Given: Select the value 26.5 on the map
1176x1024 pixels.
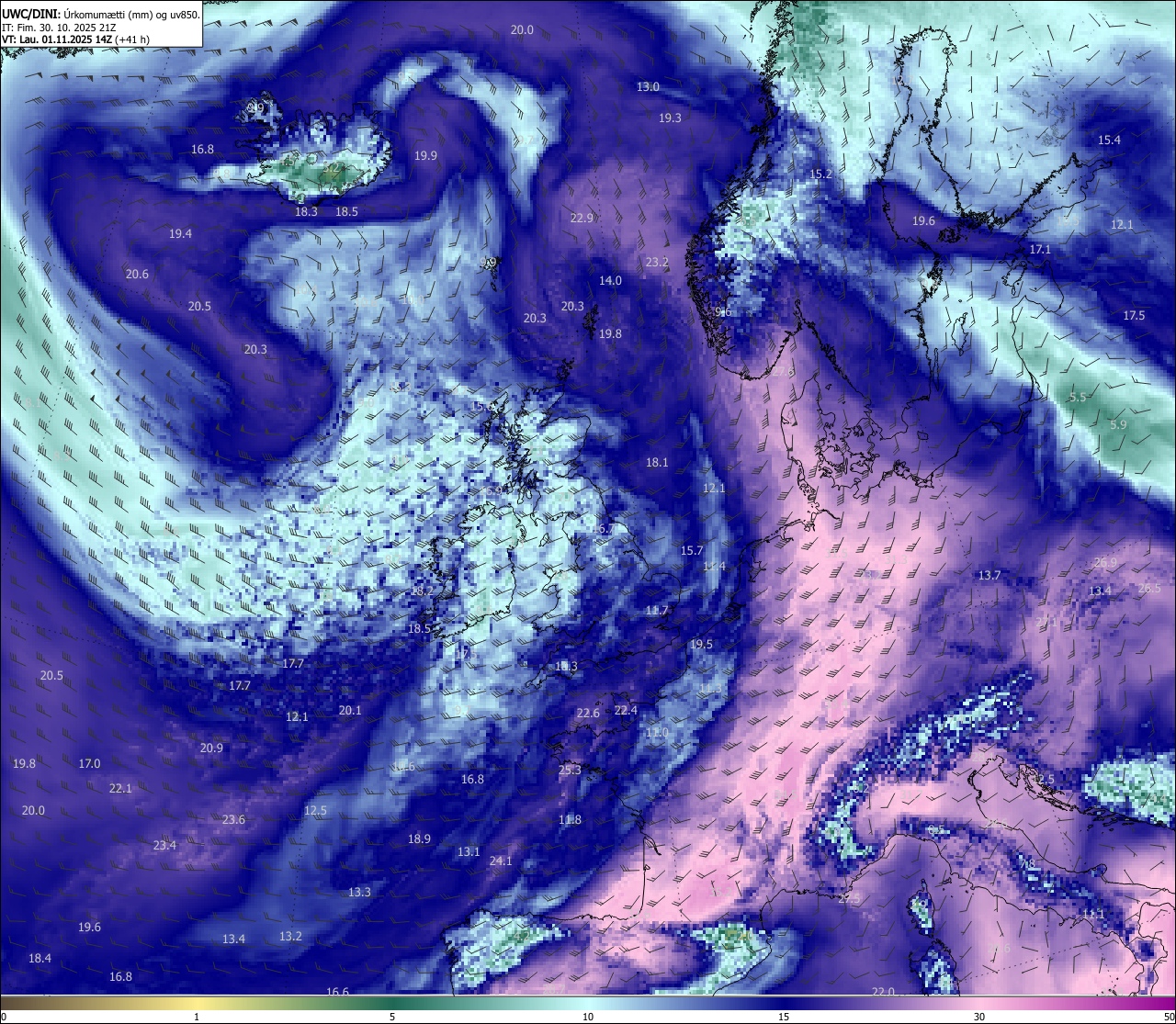Looking at the screenshot, I should 1149,588.
